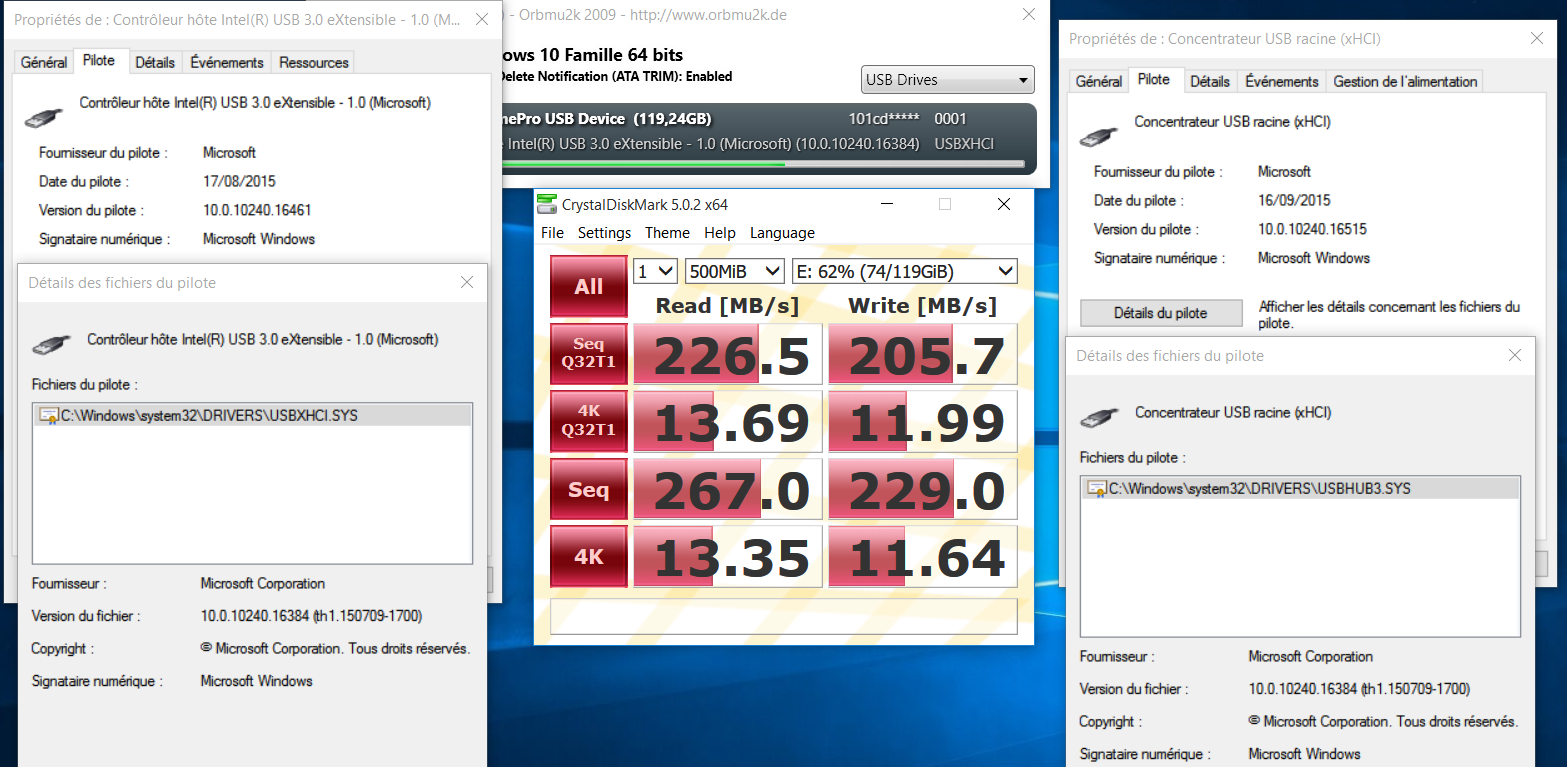Screen dimensions: 1567x767
Task: Switch to Général tab in Concentrateur USB properties
Action: pos(1099,81)
